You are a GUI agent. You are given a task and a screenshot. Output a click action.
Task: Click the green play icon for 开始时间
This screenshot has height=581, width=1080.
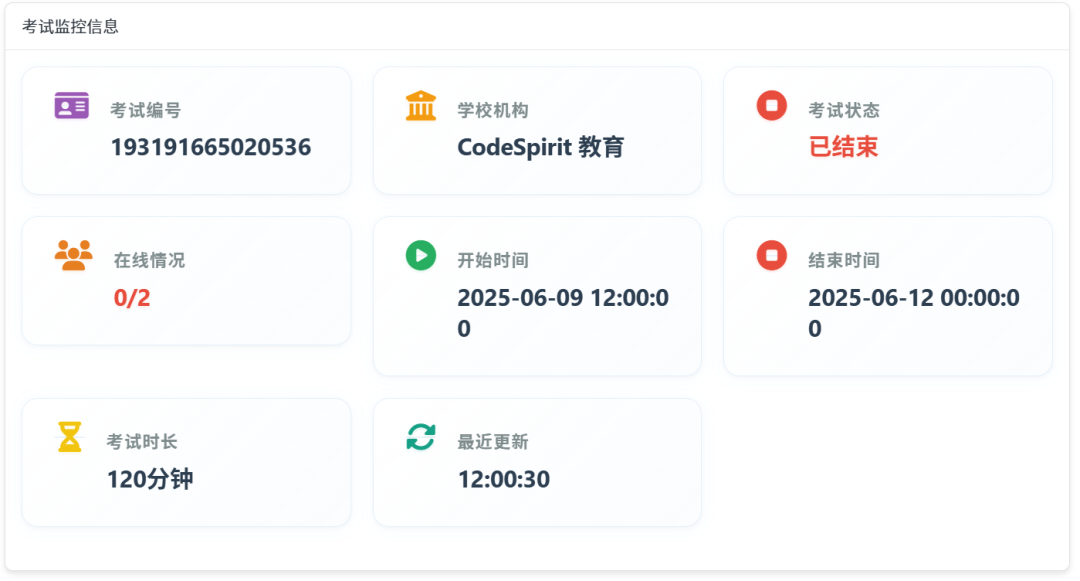pos(421,255)
